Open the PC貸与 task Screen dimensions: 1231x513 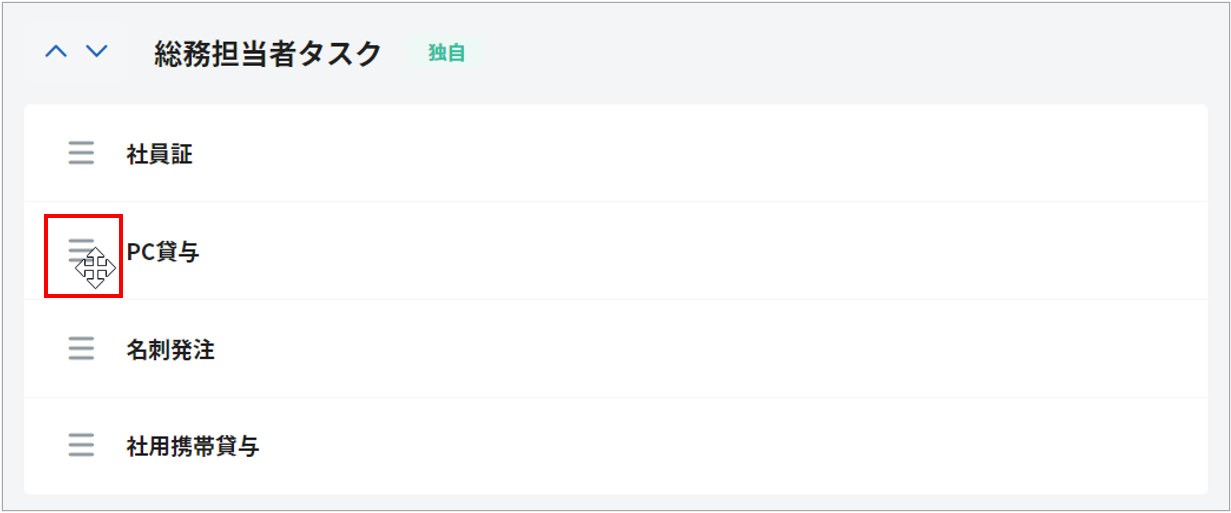pos(163,252)
